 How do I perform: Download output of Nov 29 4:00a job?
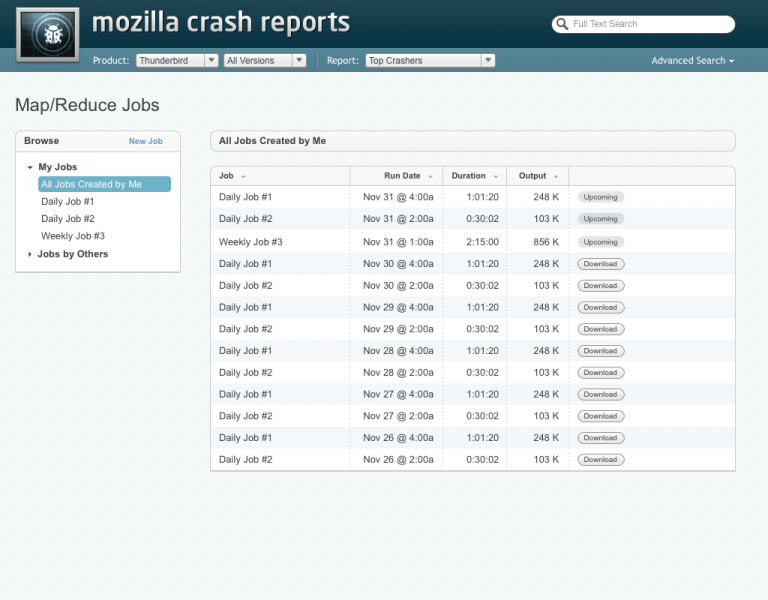click(x=600, y=308)
